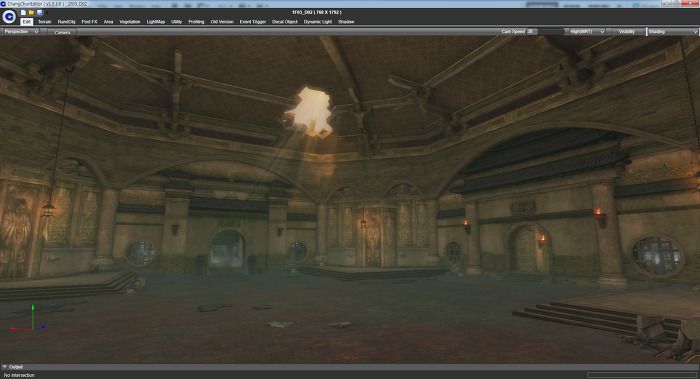The height and width of the screenshot is (379, 700).
Task: Switch to the RandObj tab
Action: [67, 21]
